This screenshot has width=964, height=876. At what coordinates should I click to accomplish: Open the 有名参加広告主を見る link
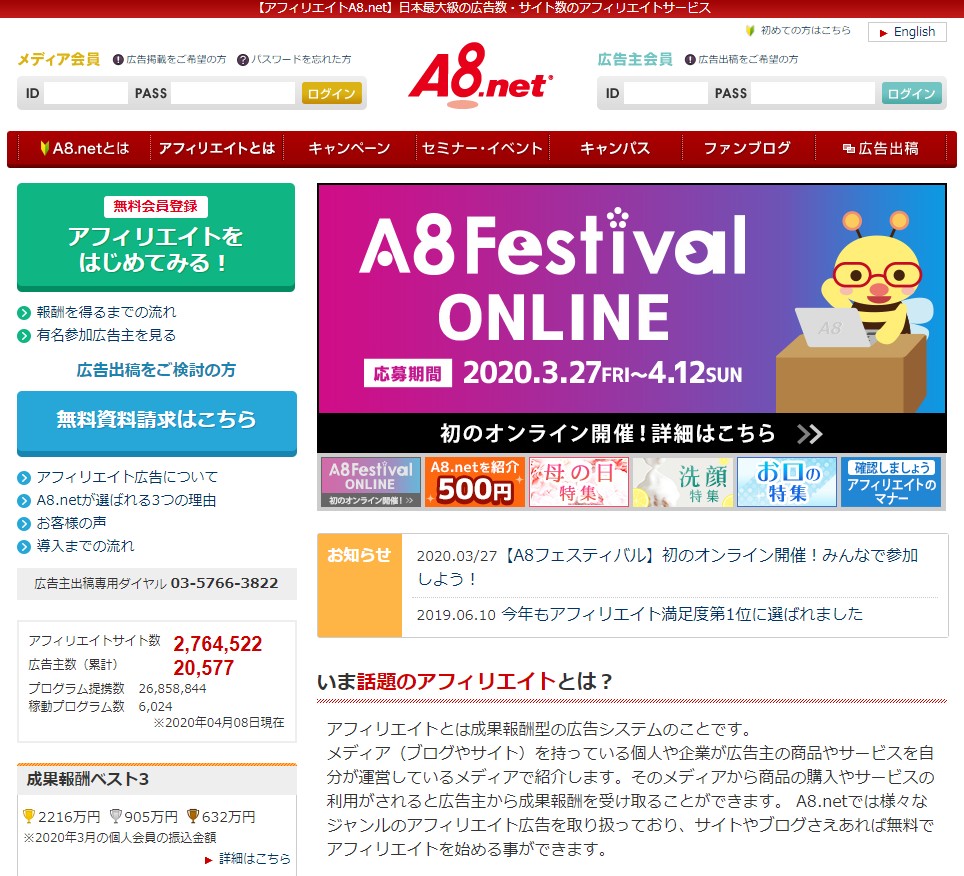pos(106,335)
